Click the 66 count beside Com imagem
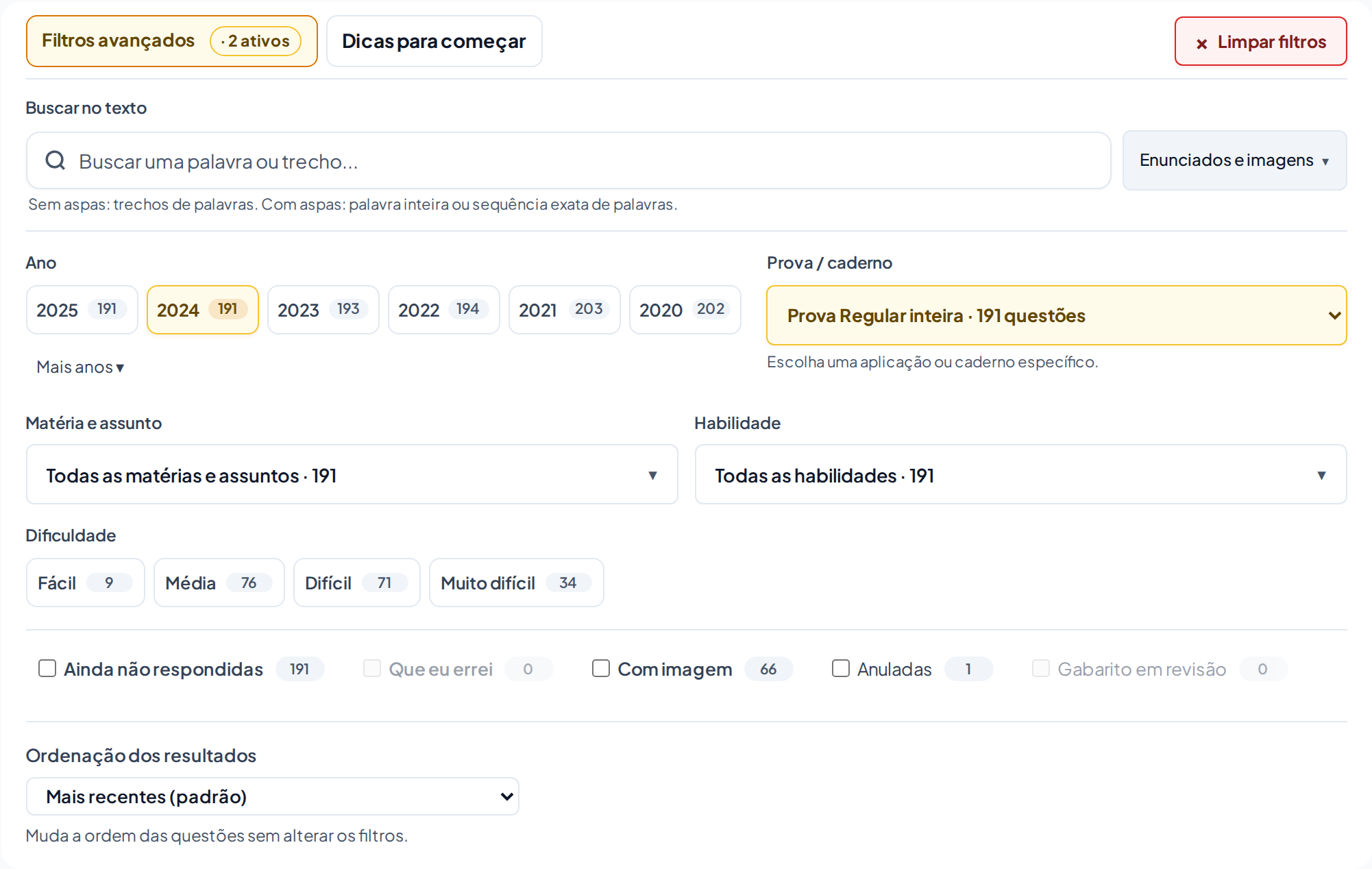This screenshot has width=1372, height=869. click(x=768, y=669)
